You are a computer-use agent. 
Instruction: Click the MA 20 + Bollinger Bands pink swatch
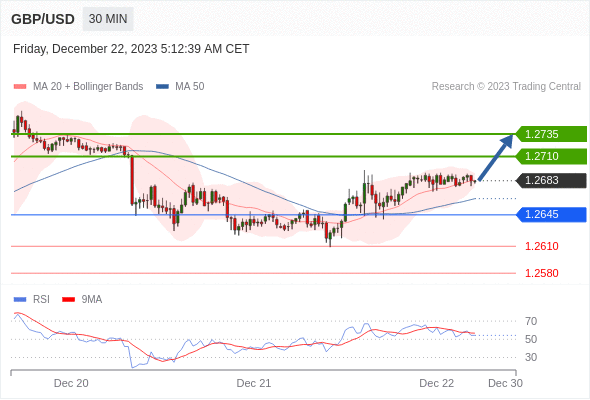point(20,87)
